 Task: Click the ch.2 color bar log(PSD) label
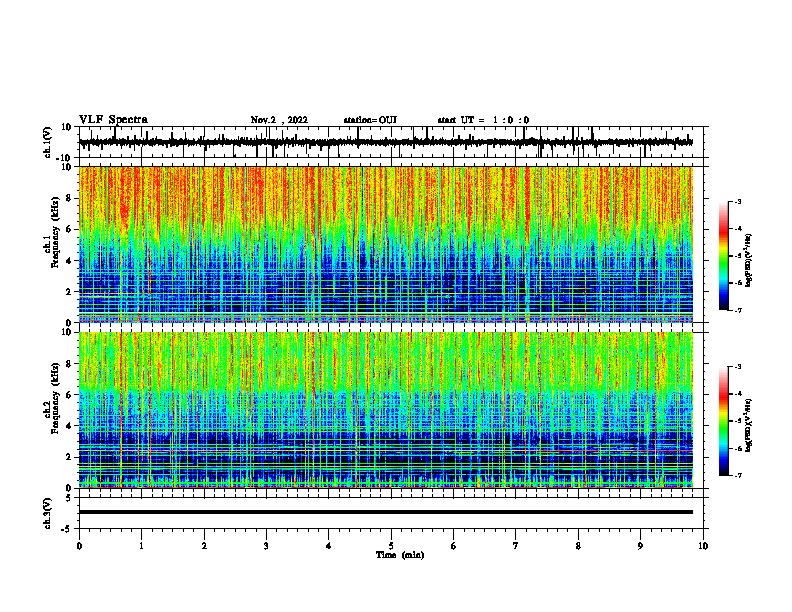749,425
